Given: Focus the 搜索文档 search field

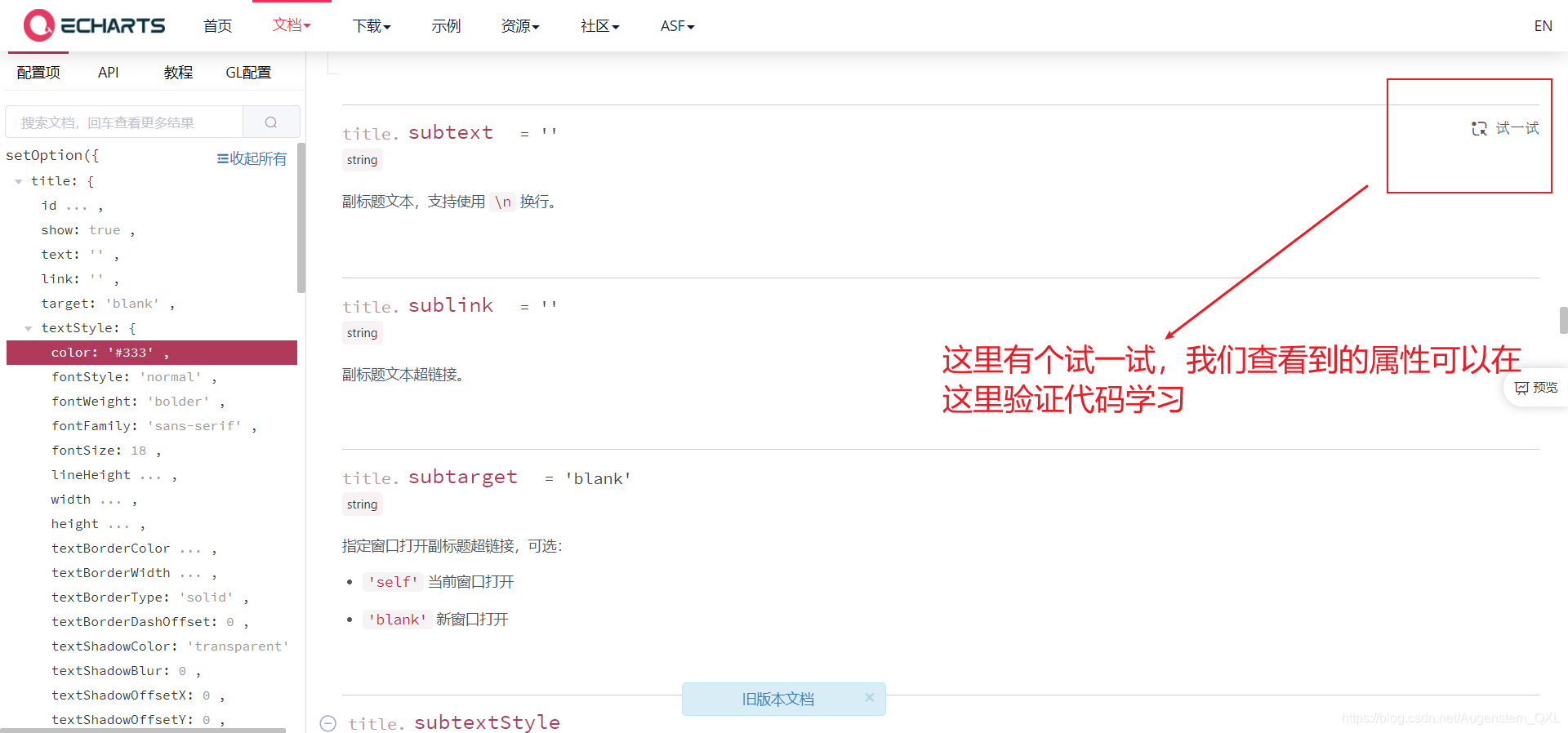Looking at the screenshot, I should point(124,122).
